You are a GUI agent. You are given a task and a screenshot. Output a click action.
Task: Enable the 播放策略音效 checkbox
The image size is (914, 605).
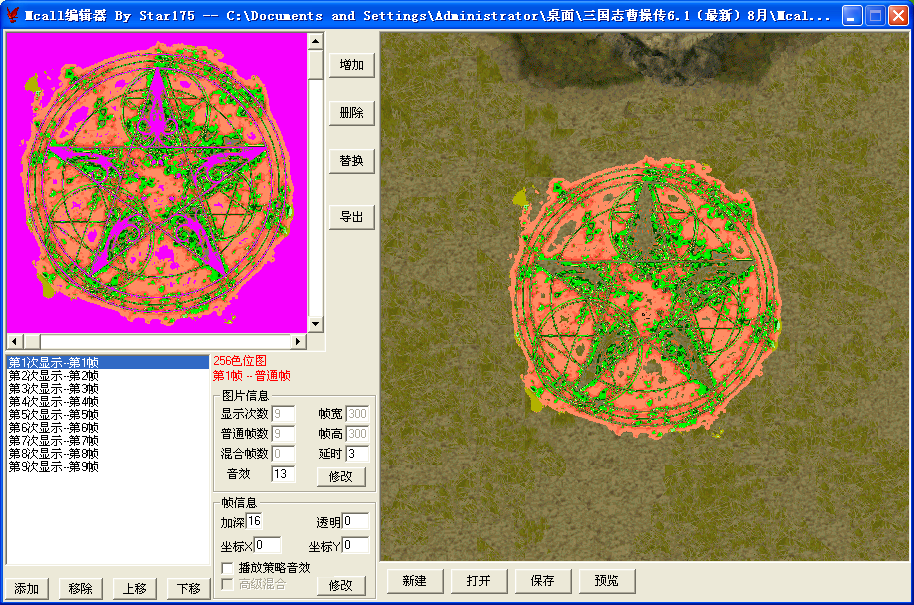click(x=227, y=568)
